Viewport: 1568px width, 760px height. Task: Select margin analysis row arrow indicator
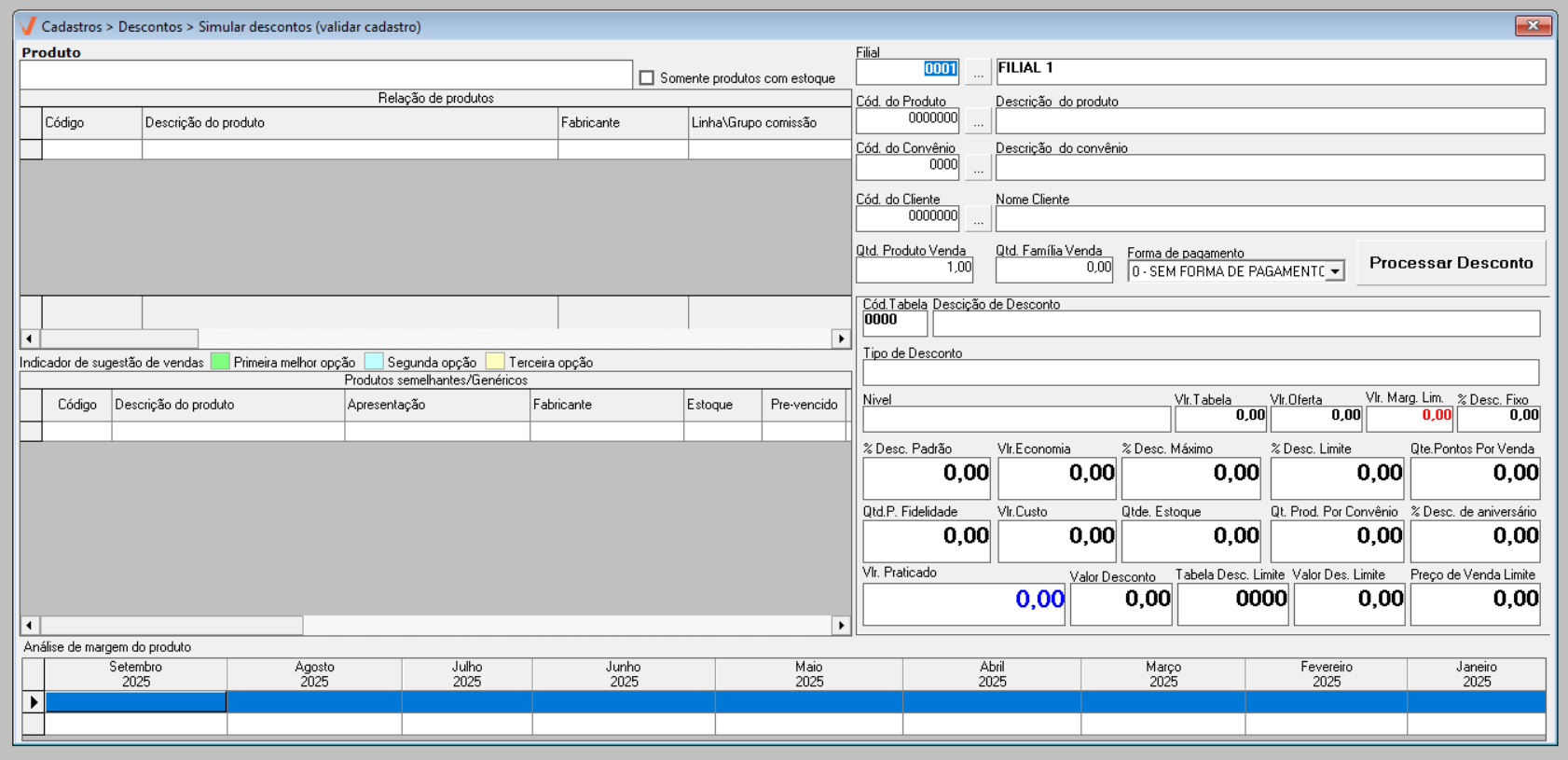pyautogui.click(x=34, y=701)
